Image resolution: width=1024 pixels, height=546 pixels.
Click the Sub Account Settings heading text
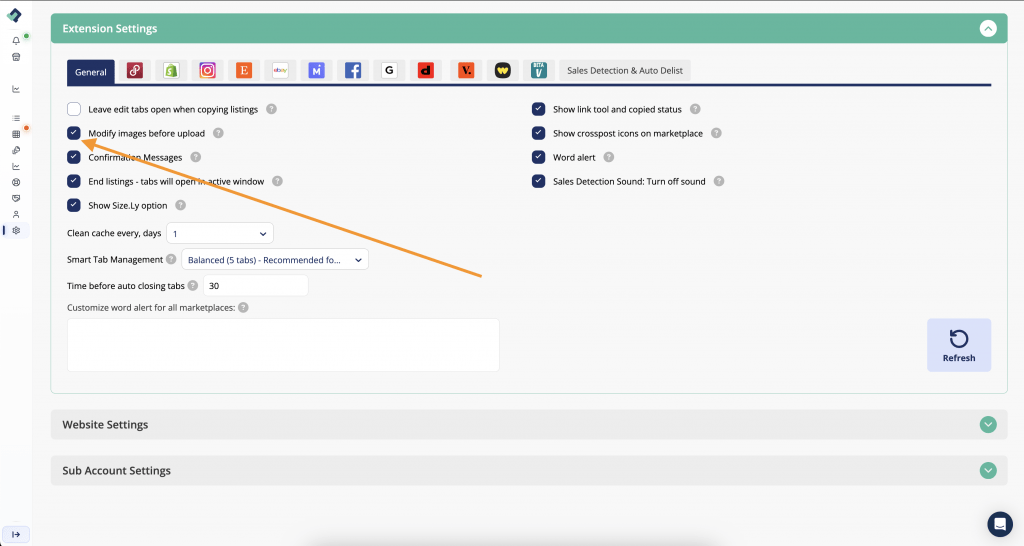[116, 470]
